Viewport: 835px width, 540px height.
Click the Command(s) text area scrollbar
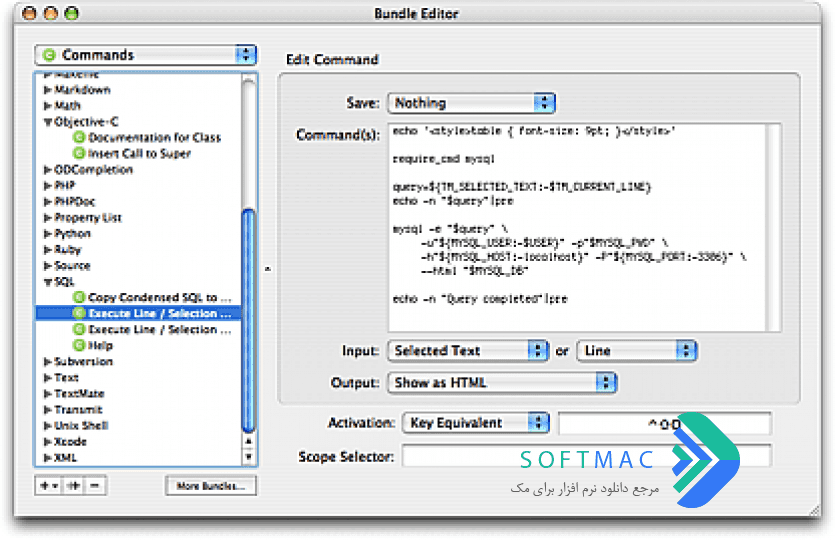pyautogui.click(x=774, y=227)
